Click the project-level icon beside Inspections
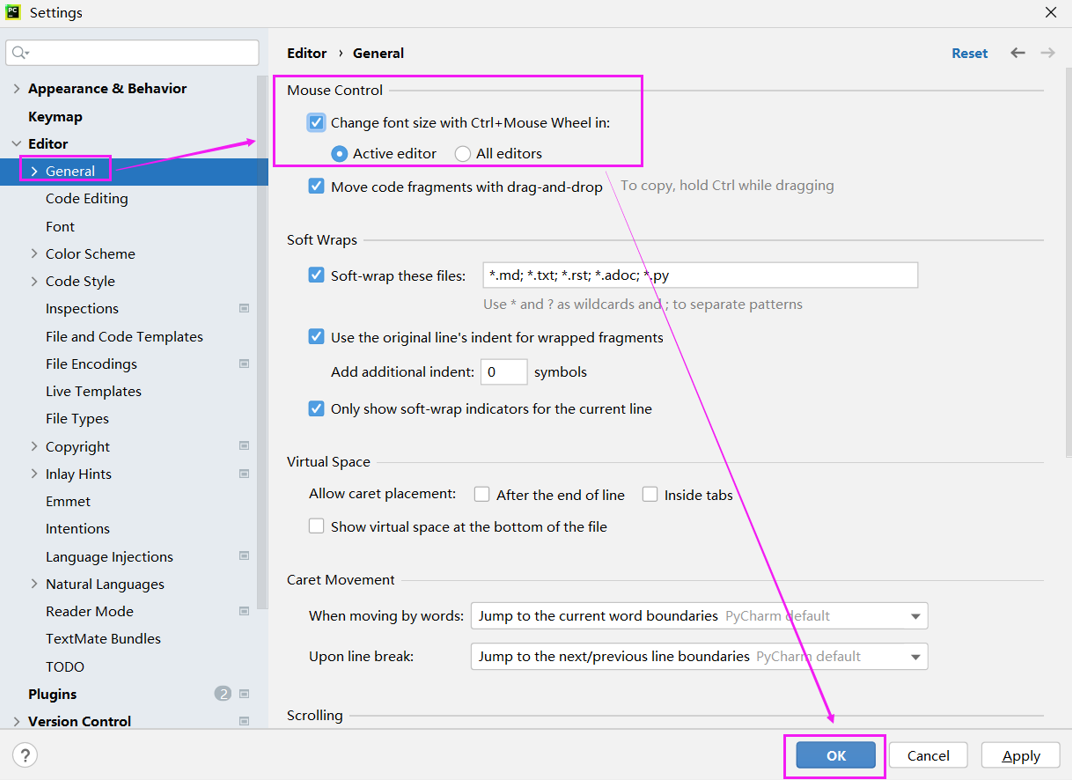 pos(244,309)
